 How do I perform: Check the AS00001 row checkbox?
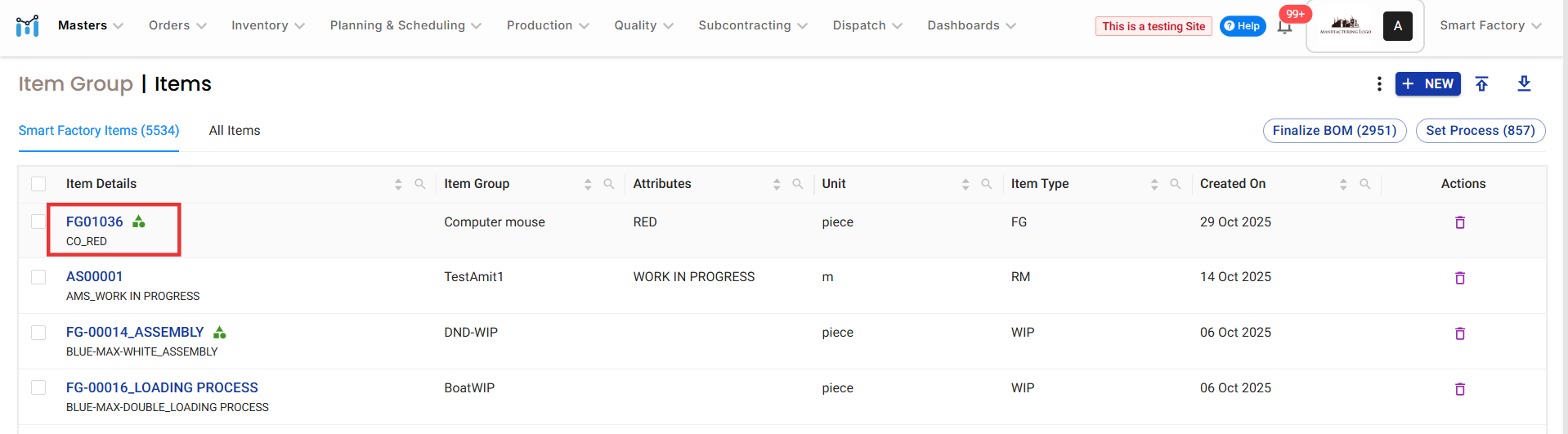coord(38,277)
